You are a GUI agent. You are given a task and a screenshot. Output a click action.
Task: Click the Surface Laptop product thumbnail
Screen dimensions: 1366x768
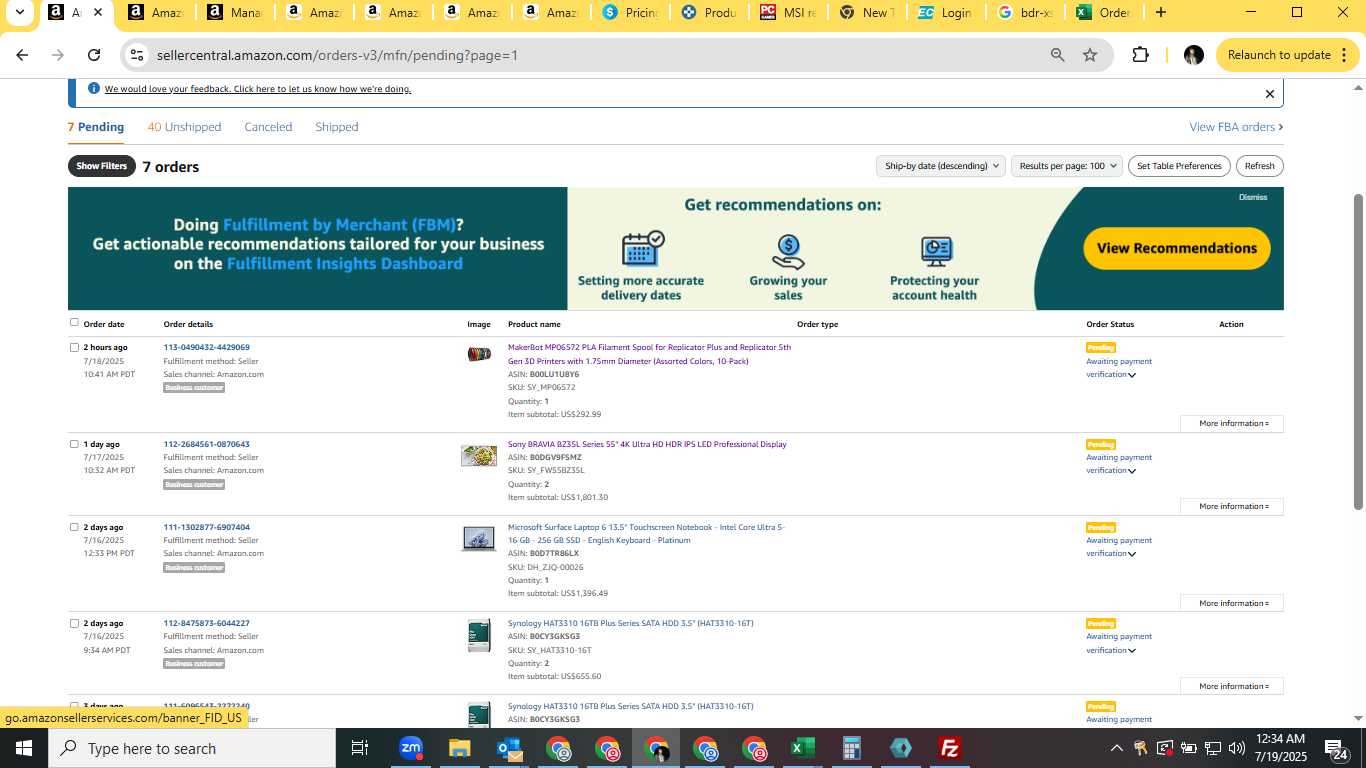click(x=479, y=538)
